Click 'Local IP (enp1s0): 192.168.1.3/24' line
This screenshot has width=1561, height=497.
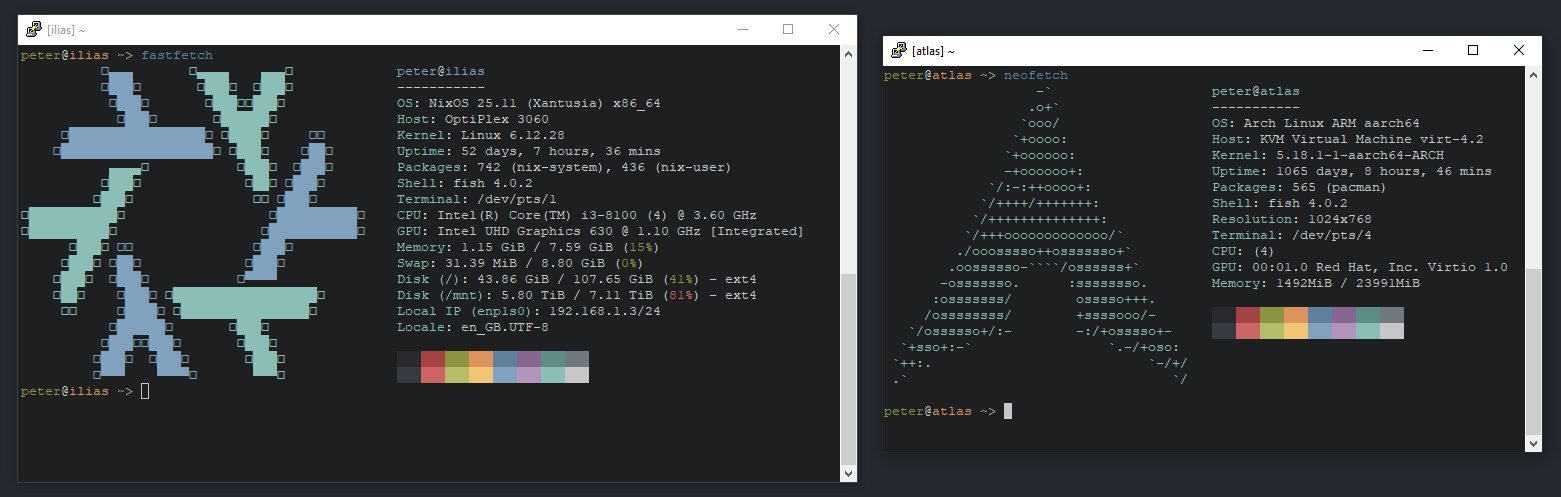pyautogui.click(x=528, y=311)
